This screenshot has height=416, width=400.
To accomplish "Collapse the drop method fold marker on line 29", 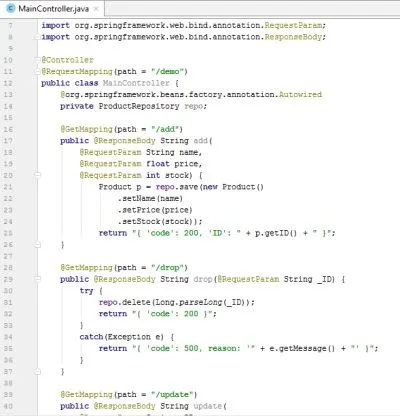I will [37, 279].
